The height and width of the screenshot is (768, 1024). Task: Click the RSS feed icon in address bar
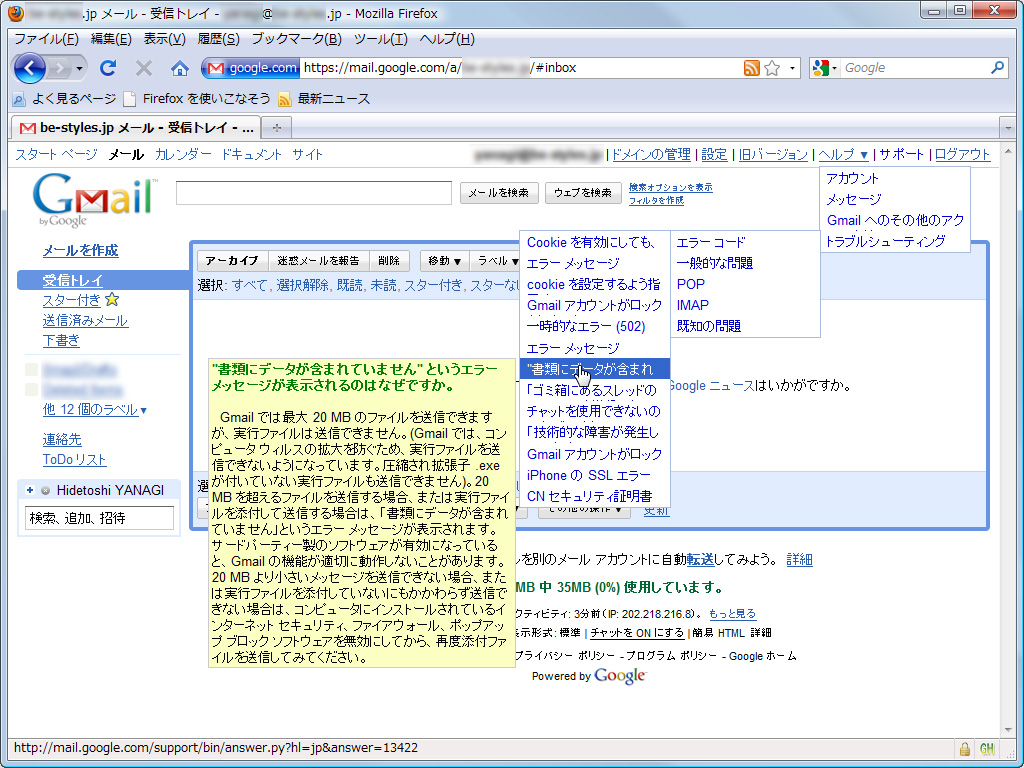coord(751,67)
